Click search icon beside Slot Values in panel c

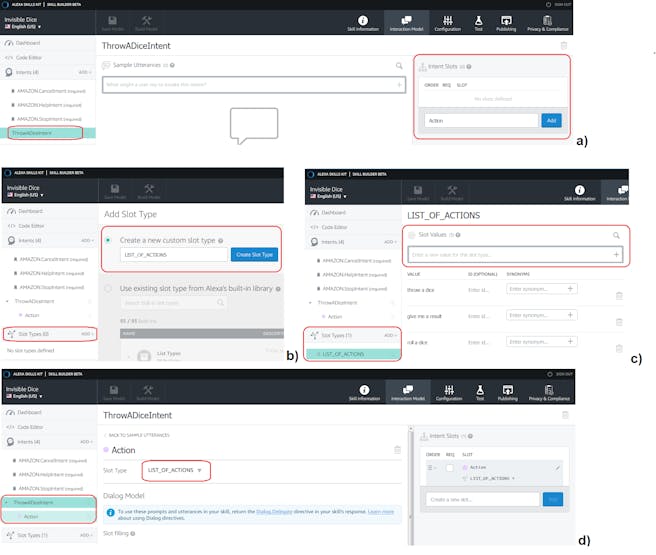[x=616, y=235]
